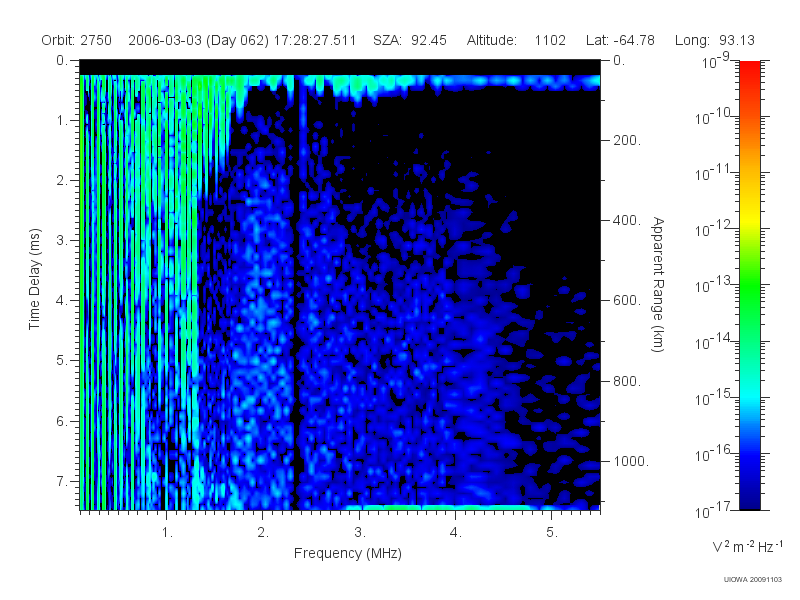This screenshot has width=800, height=600.
Task: Click the 800. apparent range tick label
Action: [627, 381]
